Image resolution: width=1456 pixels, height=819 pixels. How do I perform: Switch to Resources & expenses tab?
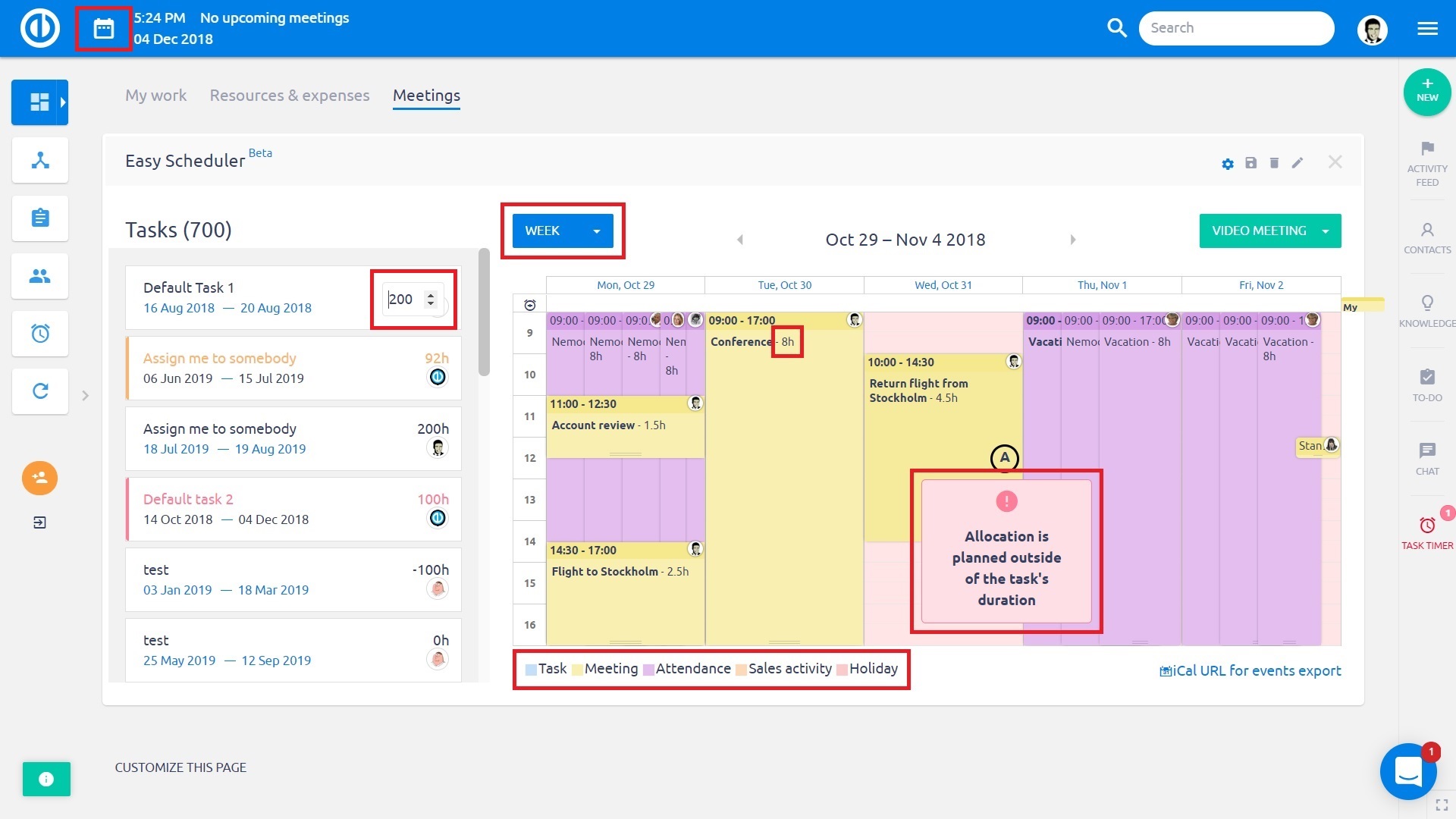(290, 96)
